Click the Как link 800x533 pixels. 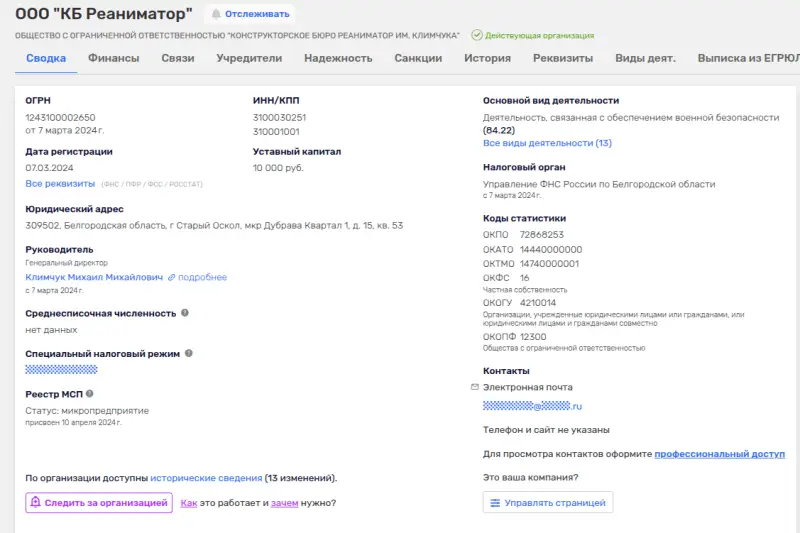click(x=189, y=503)
